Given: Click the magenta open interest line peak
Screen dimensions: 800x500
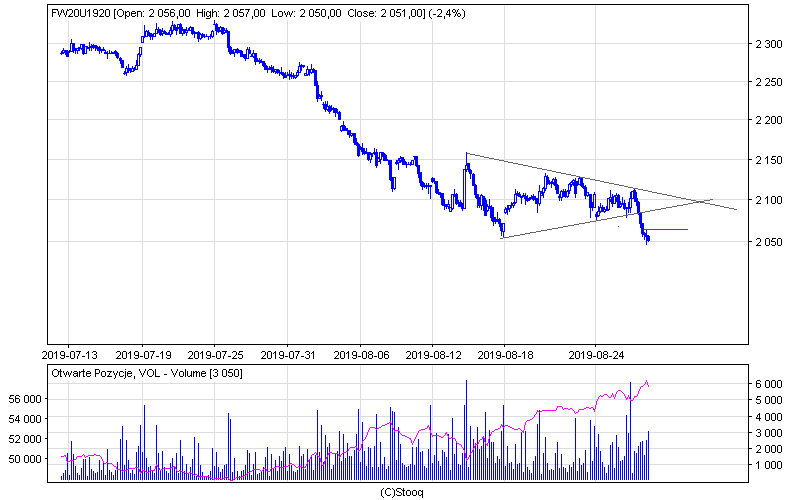Looking at the screenshot, I should pos(647,381).
